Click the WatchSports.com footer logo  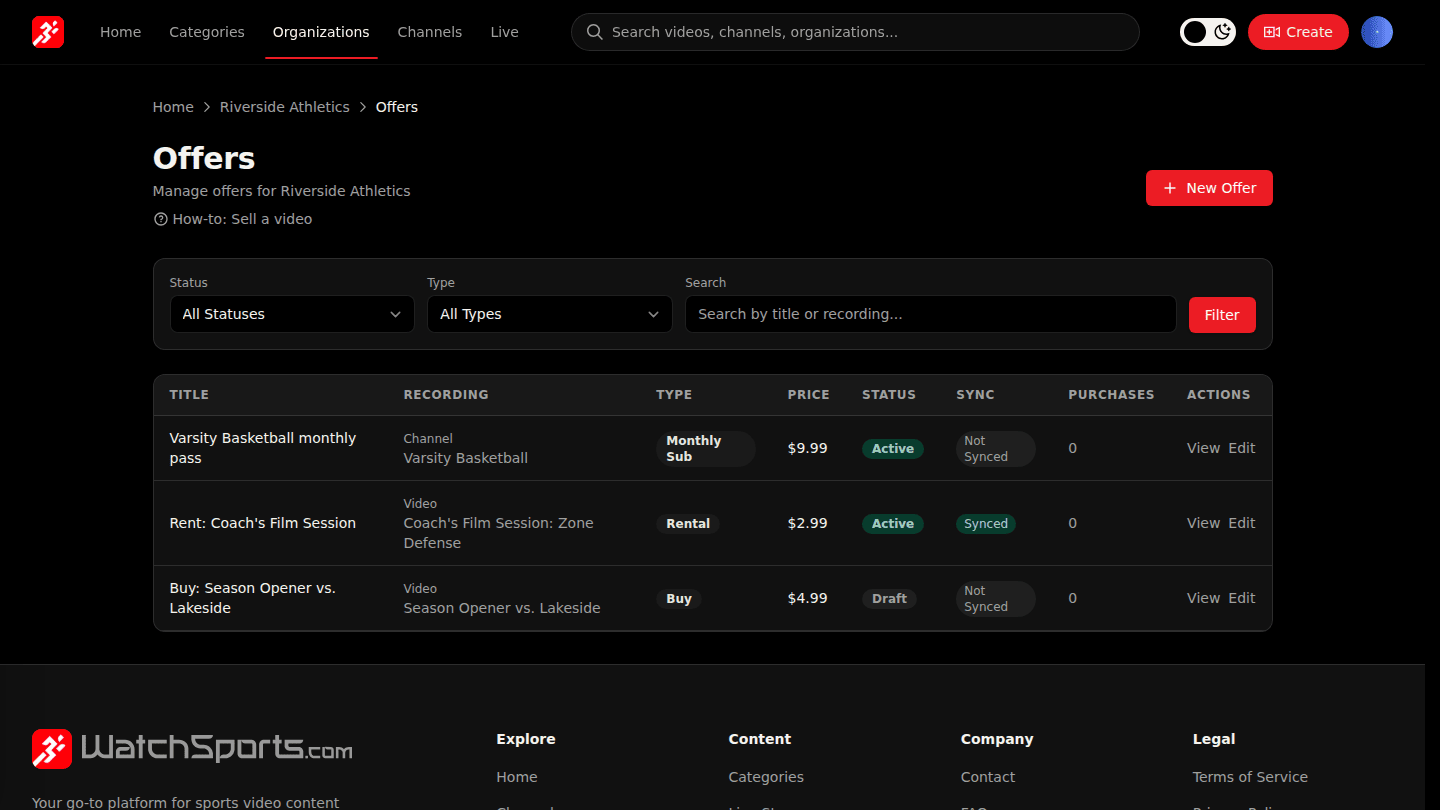192,748
